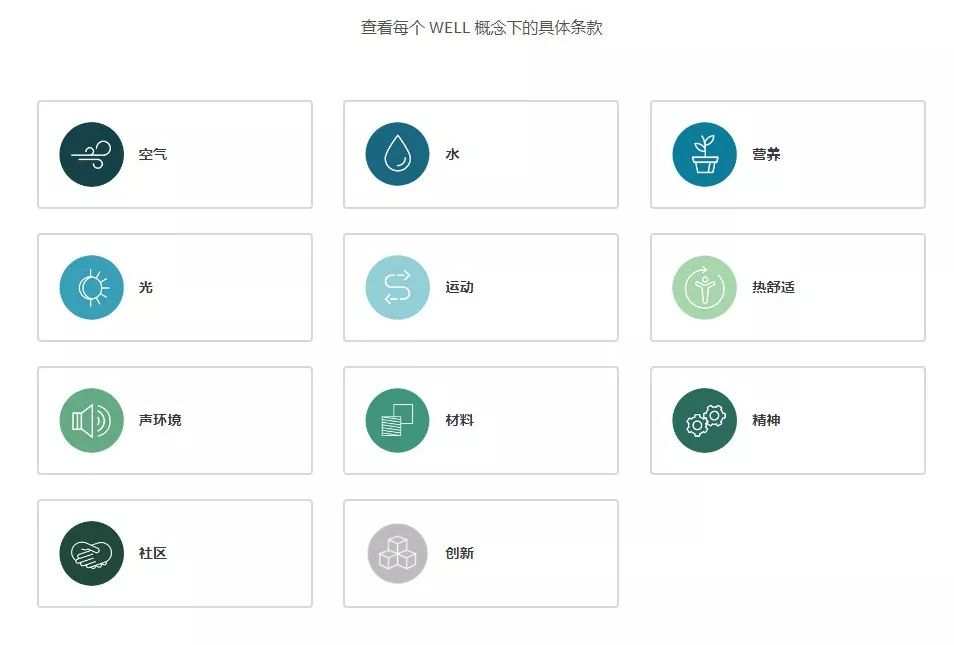This screenshot has height=645, width=954.
Task: Click the speaker icon for 声环境
Action: 91,421
